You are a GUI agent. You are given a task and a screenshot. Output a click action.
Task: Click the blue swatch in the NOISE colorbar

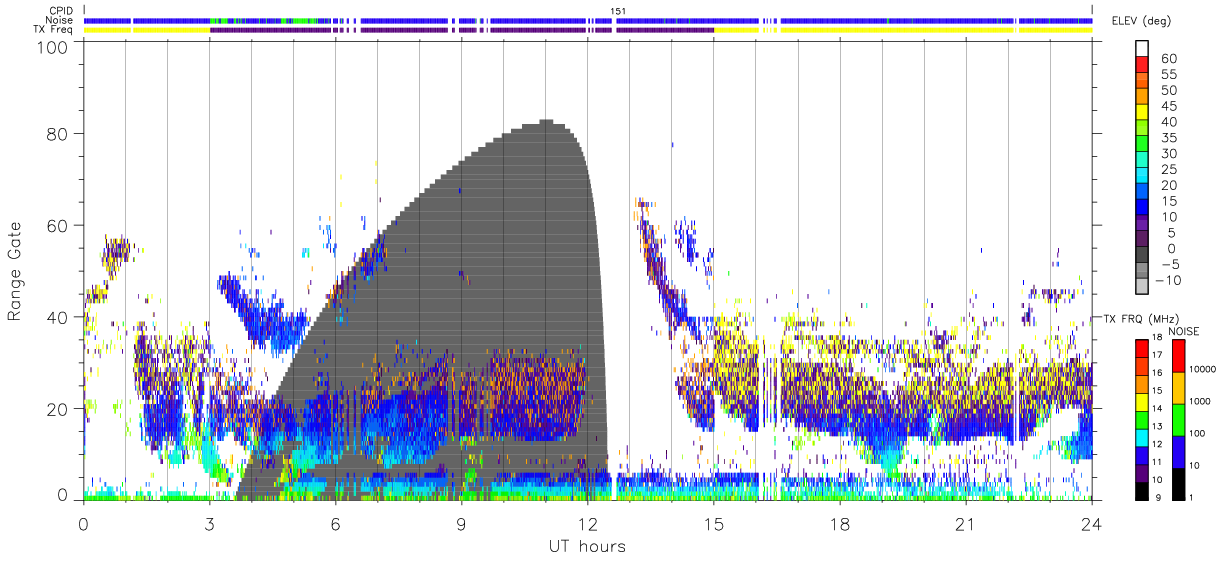click(1178, 451)
